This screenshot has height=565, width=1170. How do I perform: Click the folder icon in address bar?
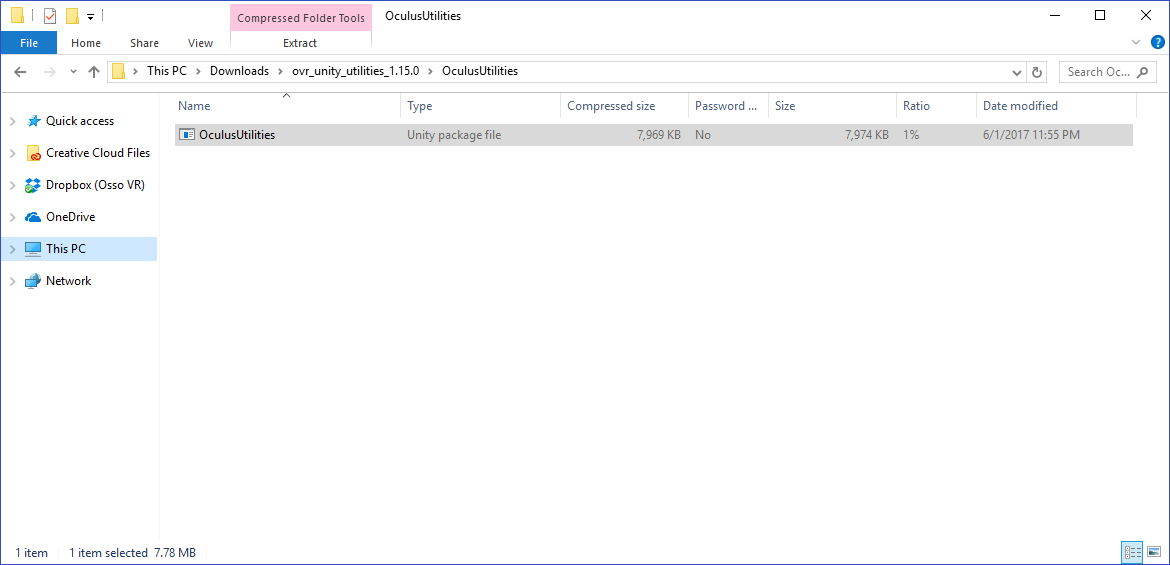click(x=118, y=72)
